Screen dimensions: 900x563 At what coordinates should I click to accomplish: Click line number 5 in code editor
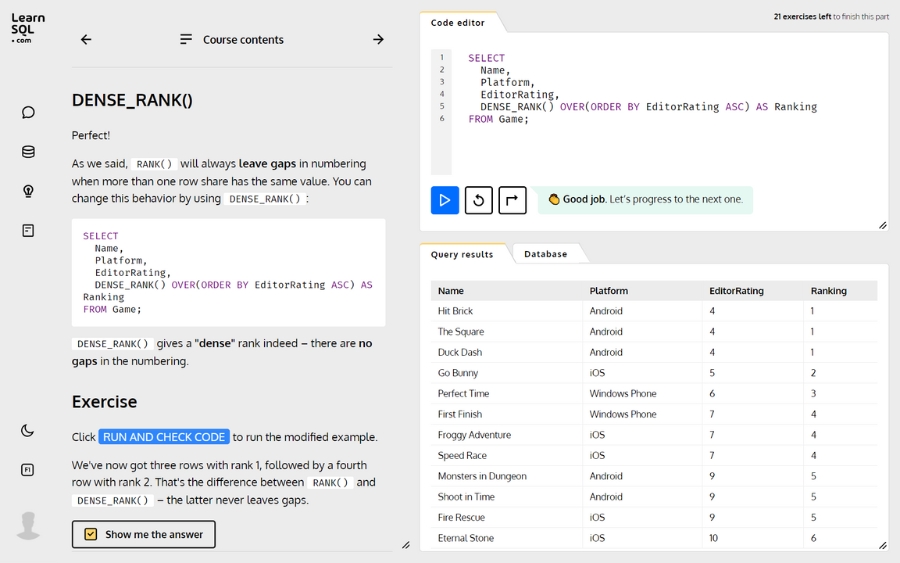click(441, 106)
